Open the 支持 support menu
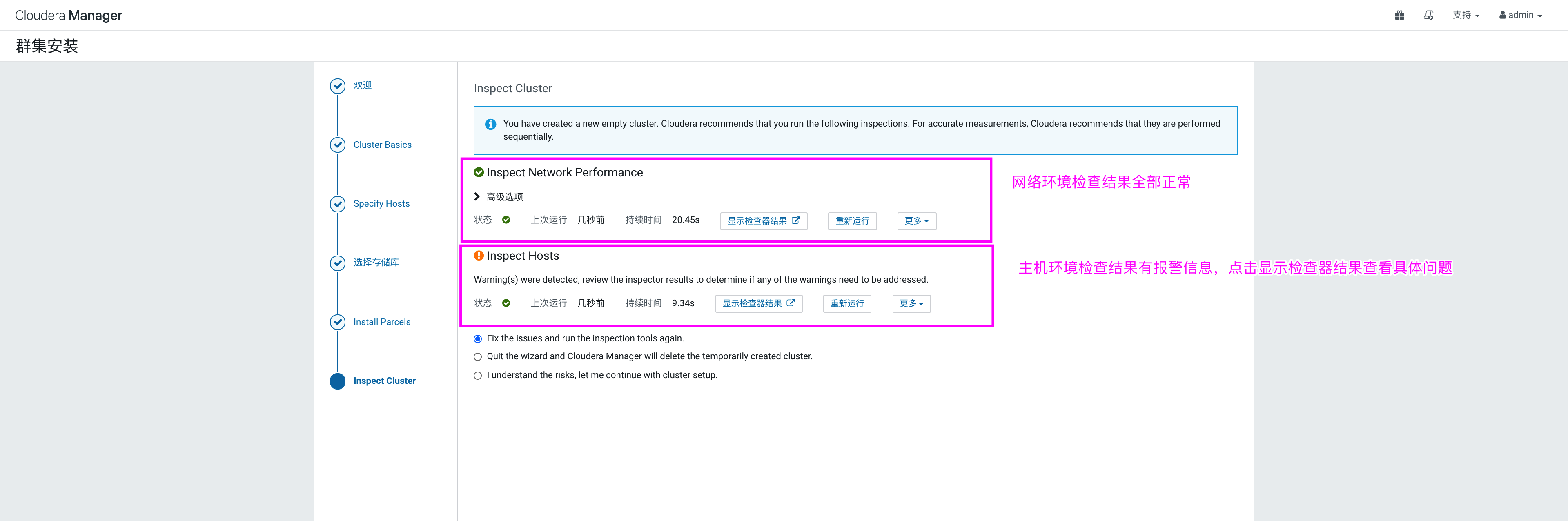Screen dimensions: 1568x521 [1465, 15]
